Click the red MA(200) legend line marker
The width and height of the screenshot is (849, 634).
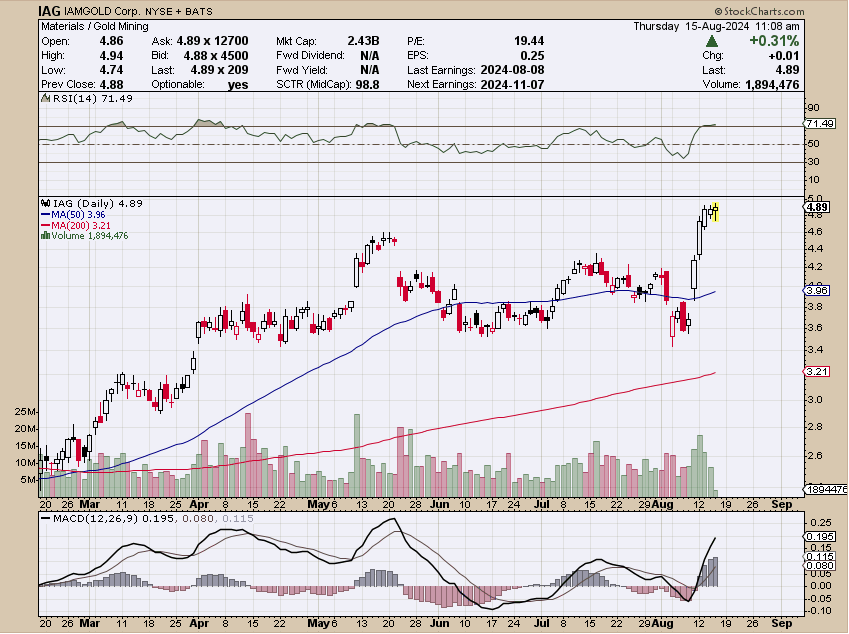[x=45, y=225]
